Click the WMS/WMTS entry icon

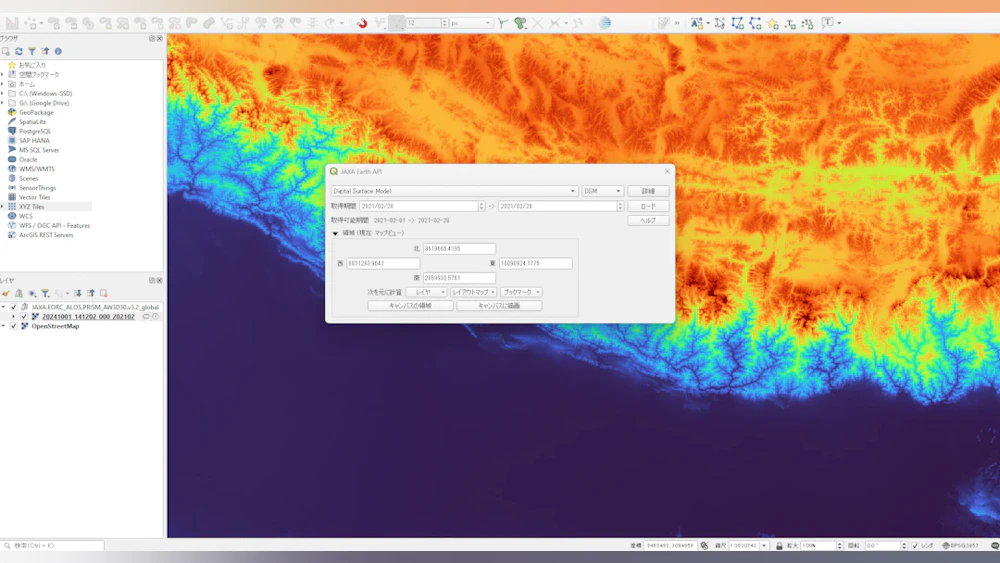click(11, 169)
